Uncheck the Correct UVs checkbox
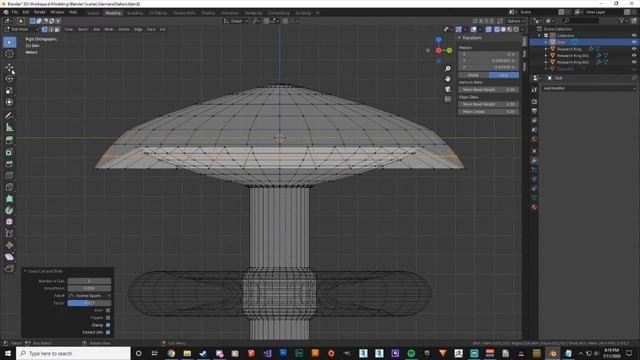This screenshot has height=360, width=640. 108,332
